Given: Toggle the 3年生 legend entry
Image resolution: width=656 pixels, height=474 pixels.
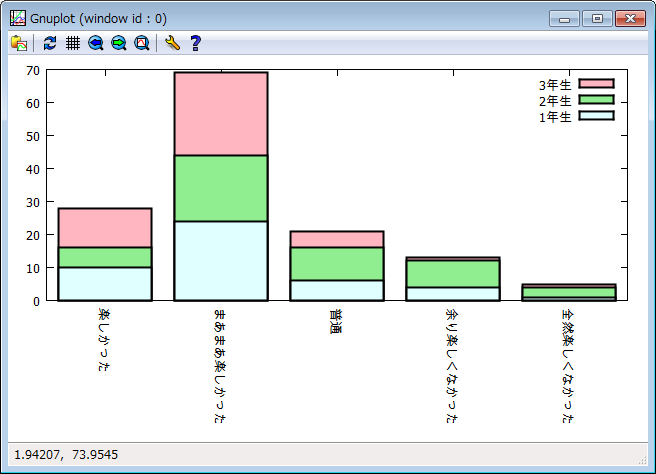Looking at the screenshot, I should tap(577, 85).
